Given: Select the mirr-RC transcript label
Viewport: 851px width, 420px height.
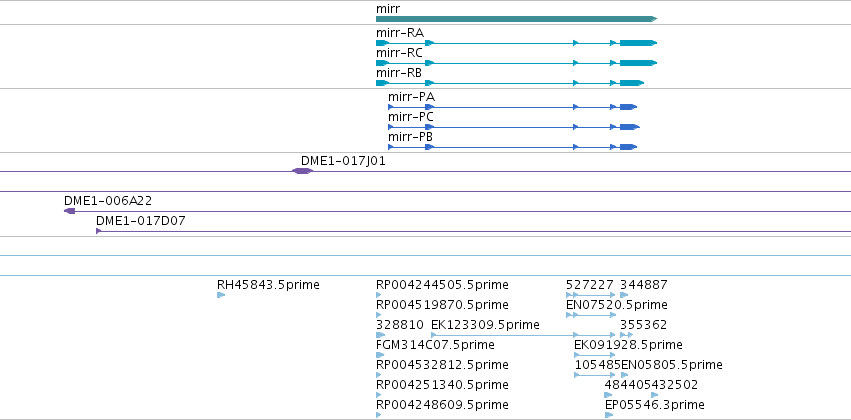Looking at the screenshot, I should click(x=399, y=53).
